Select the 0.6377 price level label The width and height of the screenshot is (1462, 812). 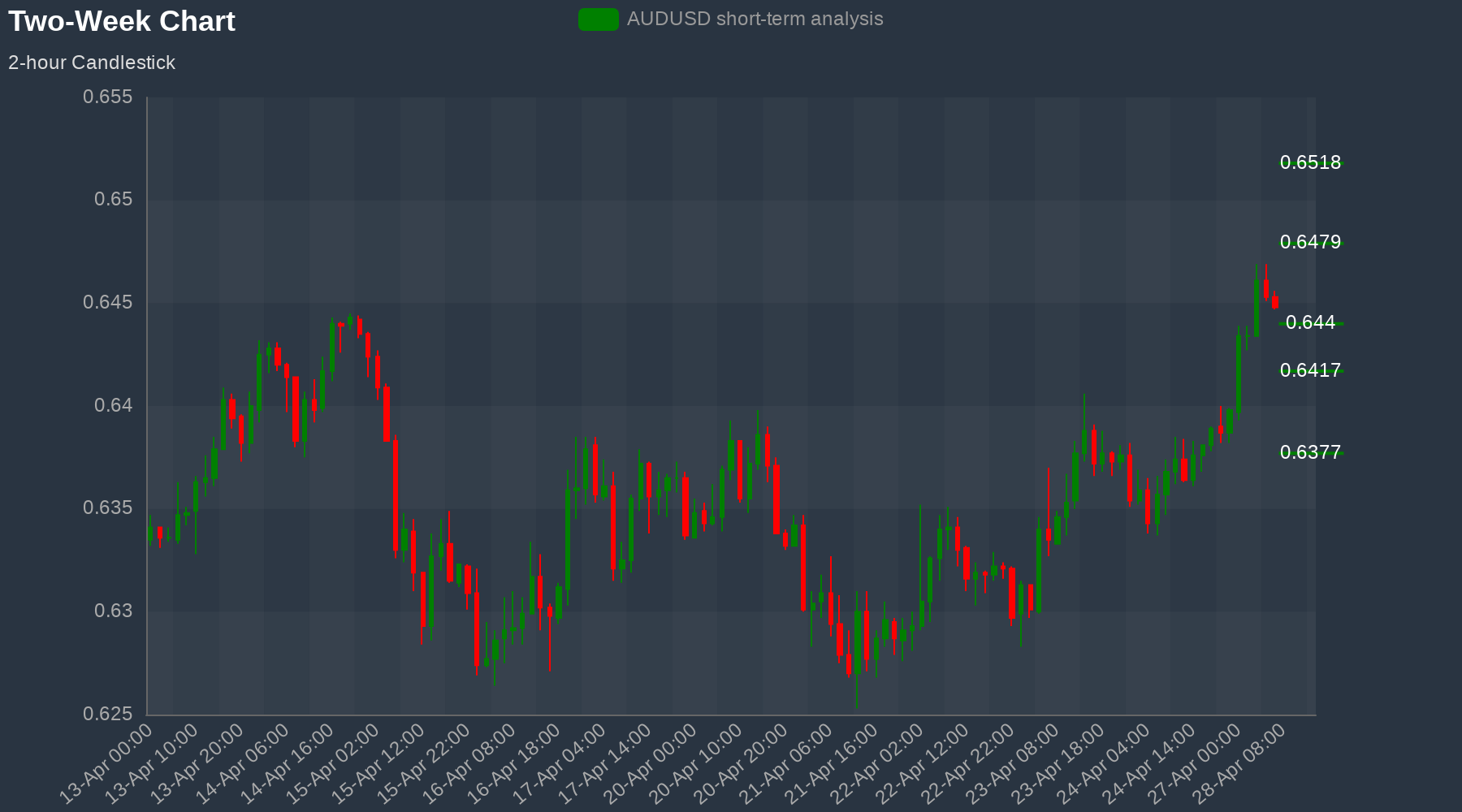coord(1310,452)
